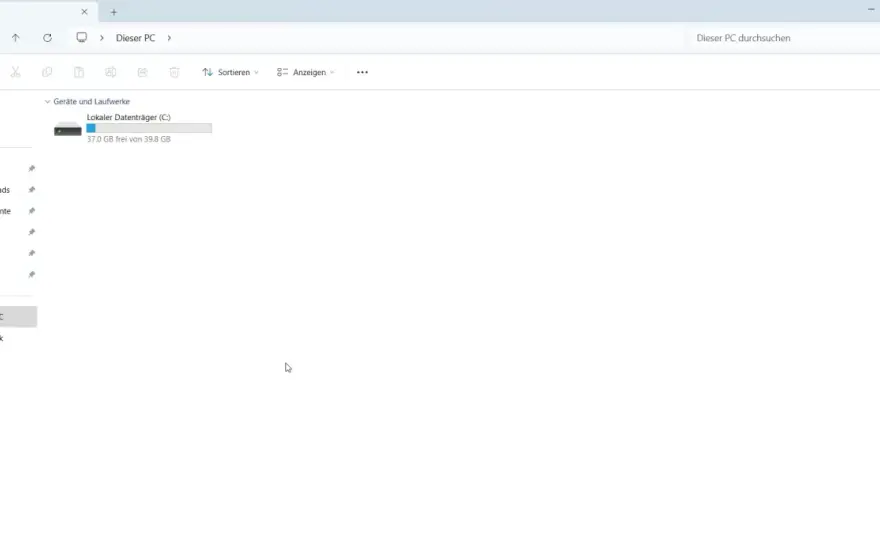Collapse the Geräte und Laufwerke group
880x540 pixels.
47,102
